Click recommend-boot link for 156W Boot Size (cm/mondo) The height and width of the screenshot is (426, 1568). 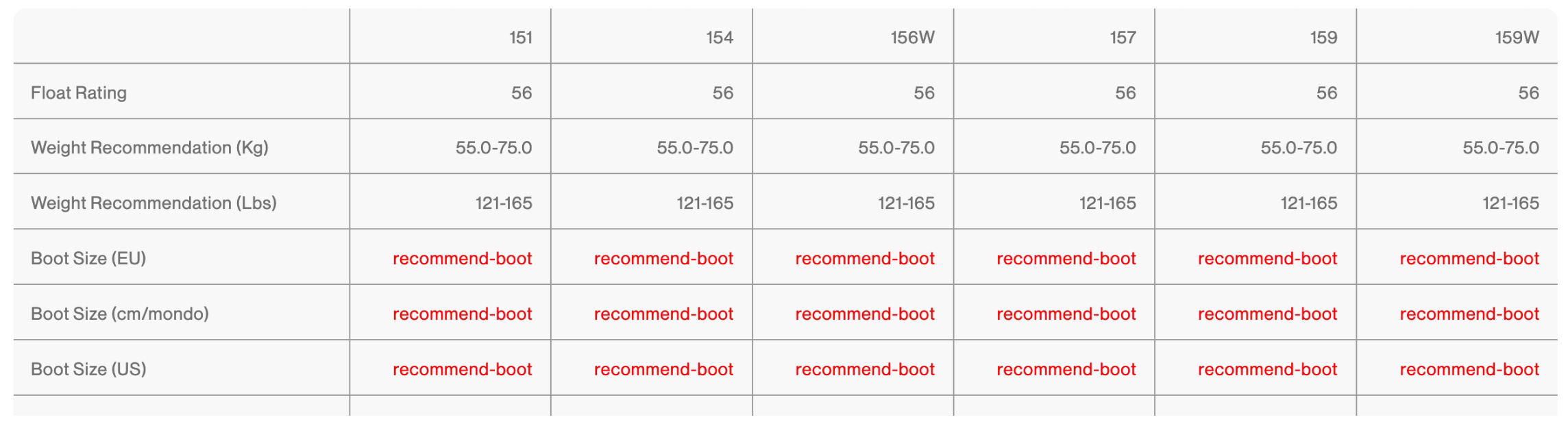pyautogui.click(x=864, y=314)
